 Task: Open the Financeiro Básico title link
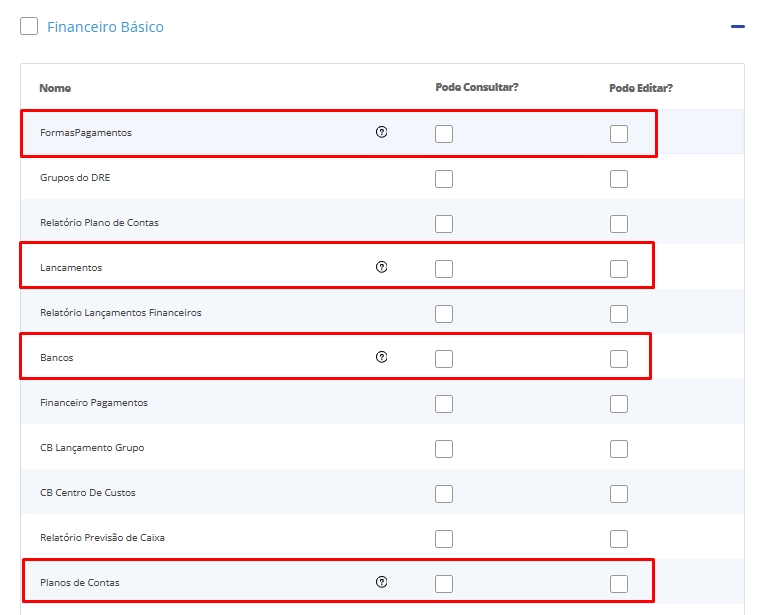coord(105,27)
